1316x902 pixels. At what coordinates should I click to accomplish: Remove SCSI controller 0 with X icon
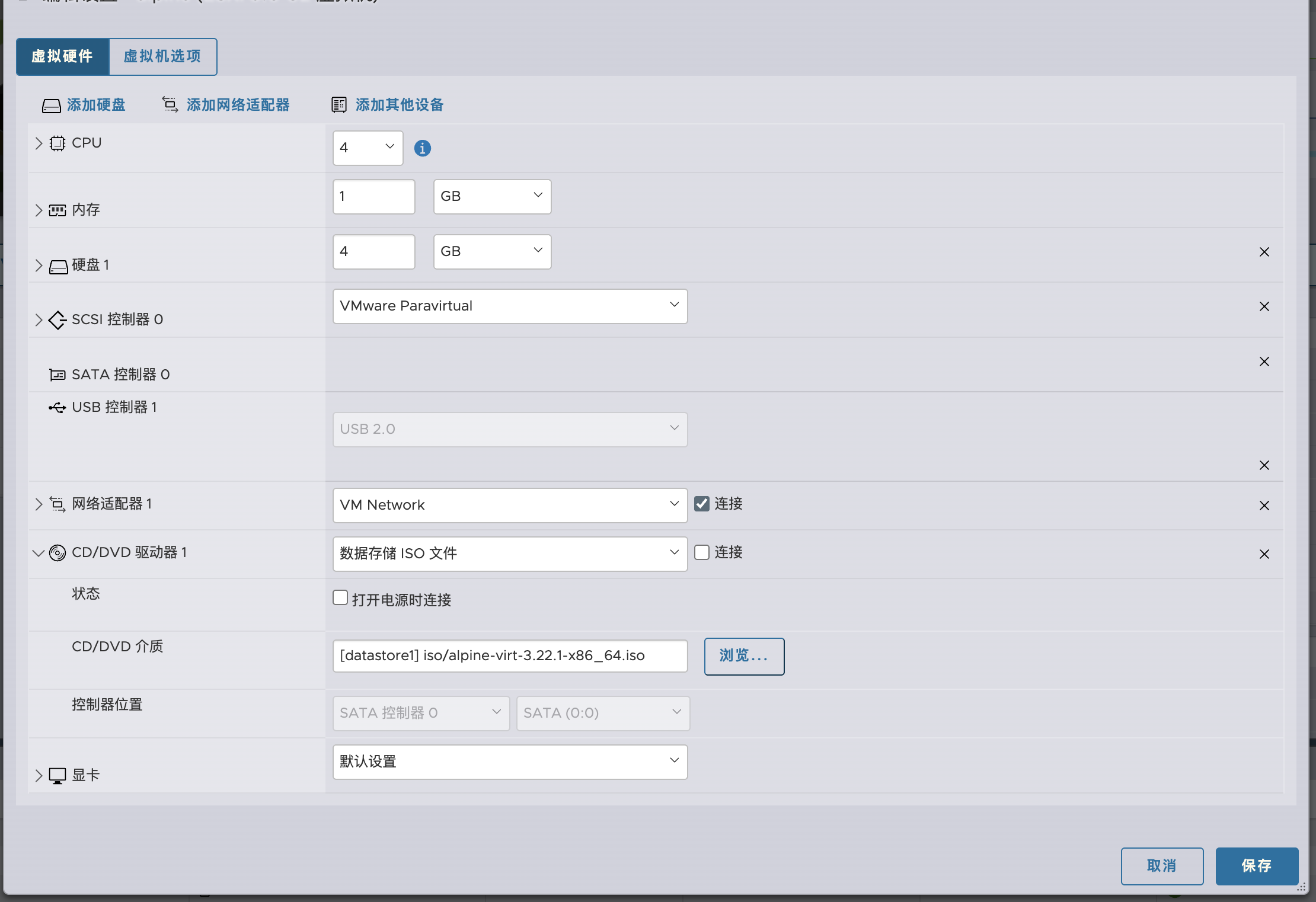point(1264,306)
